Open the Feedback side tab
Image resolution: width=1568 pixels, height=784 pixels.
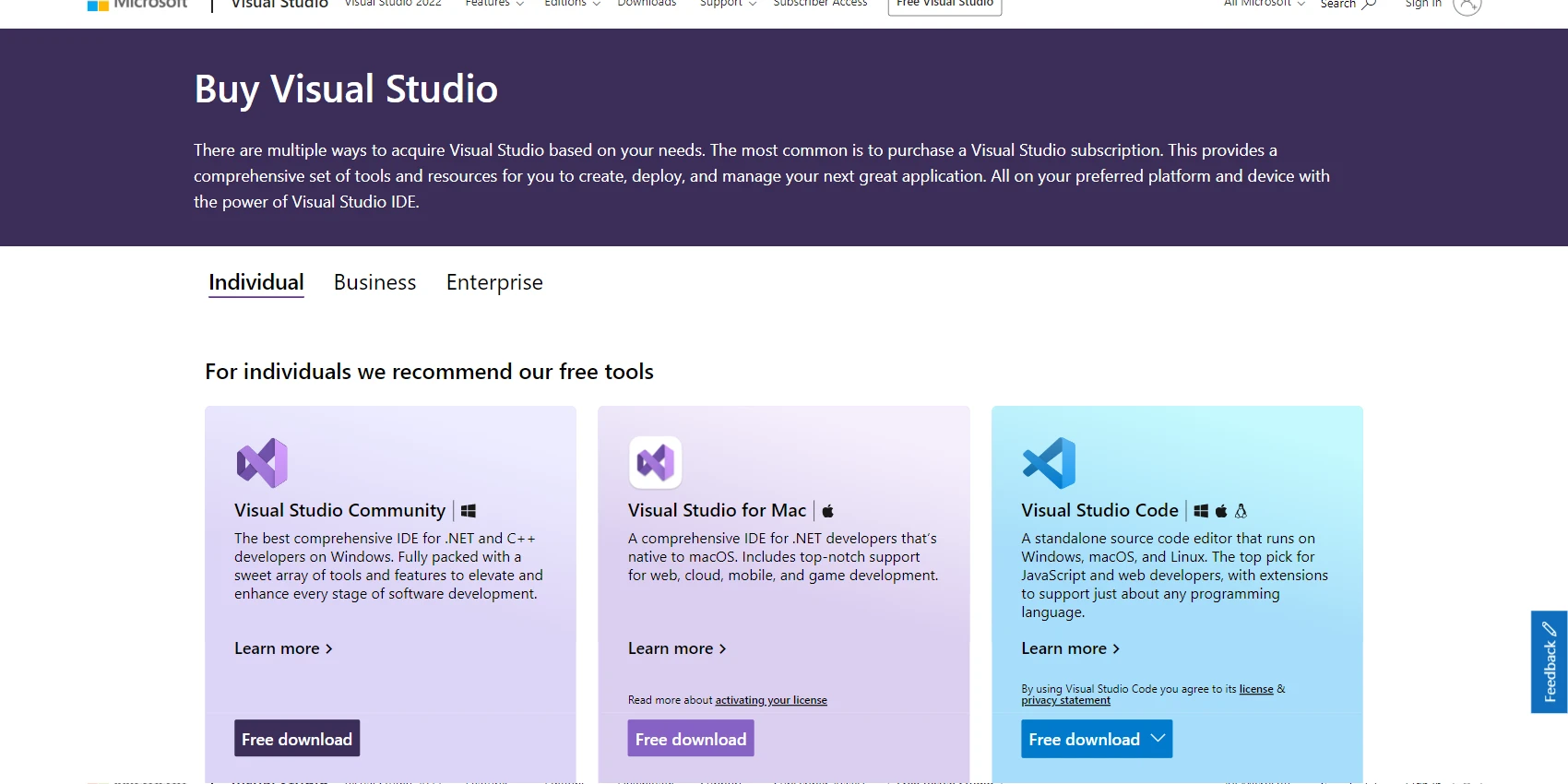(x=1550, y=661)
